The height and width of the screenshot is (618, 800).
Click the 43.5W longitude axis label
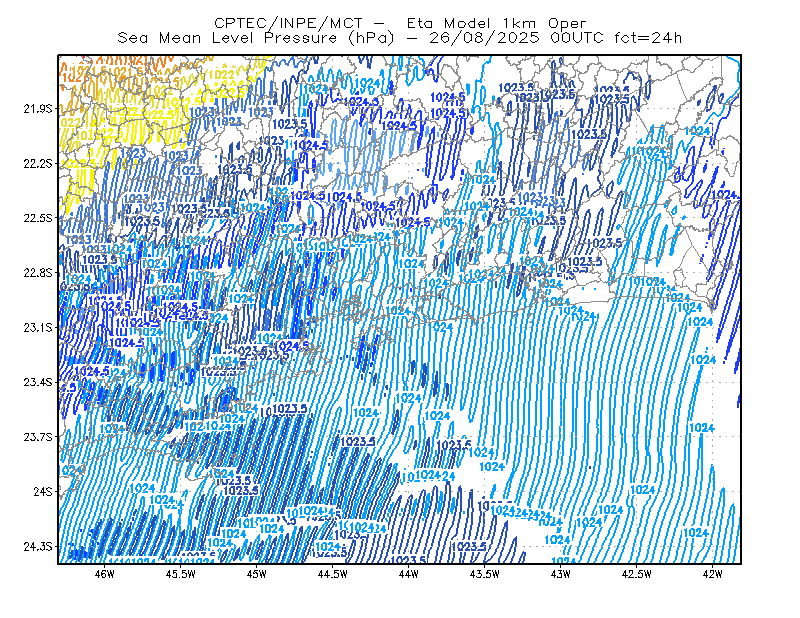click(x=485, y=574)
